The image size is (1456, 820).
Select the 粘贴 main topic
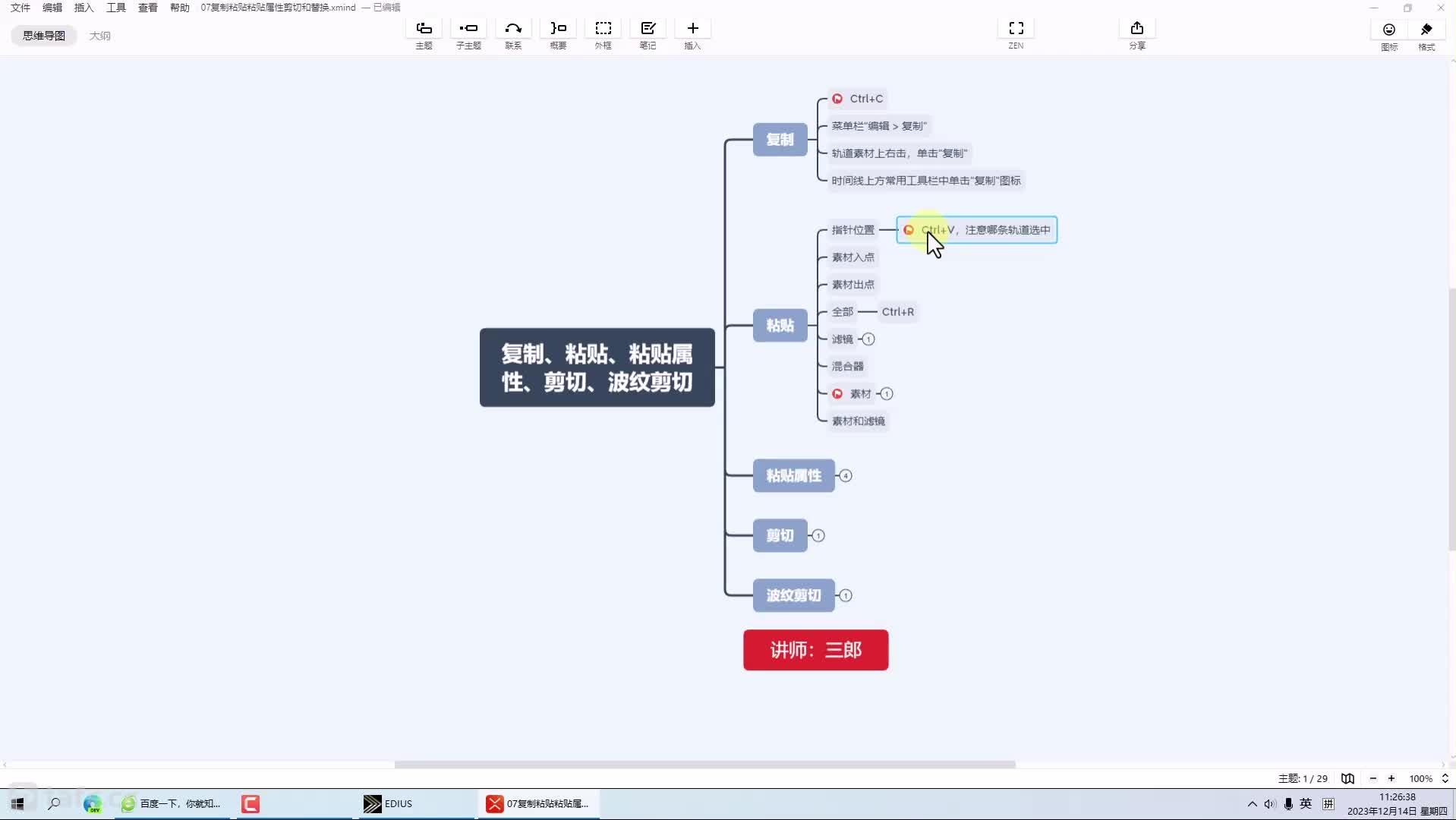coord(780,326)
